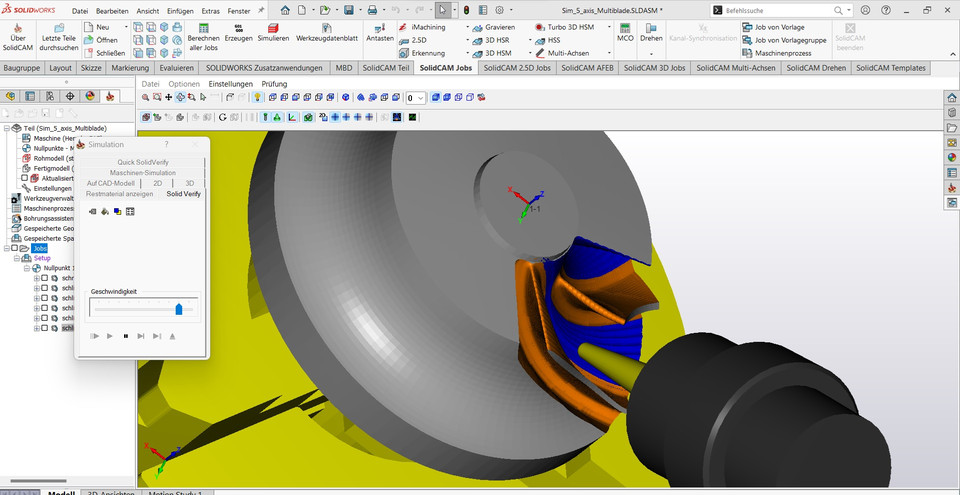Click the Home icon in title toolbar
The height and width of the screenshot is (495, 960).
tap(285, 10)
